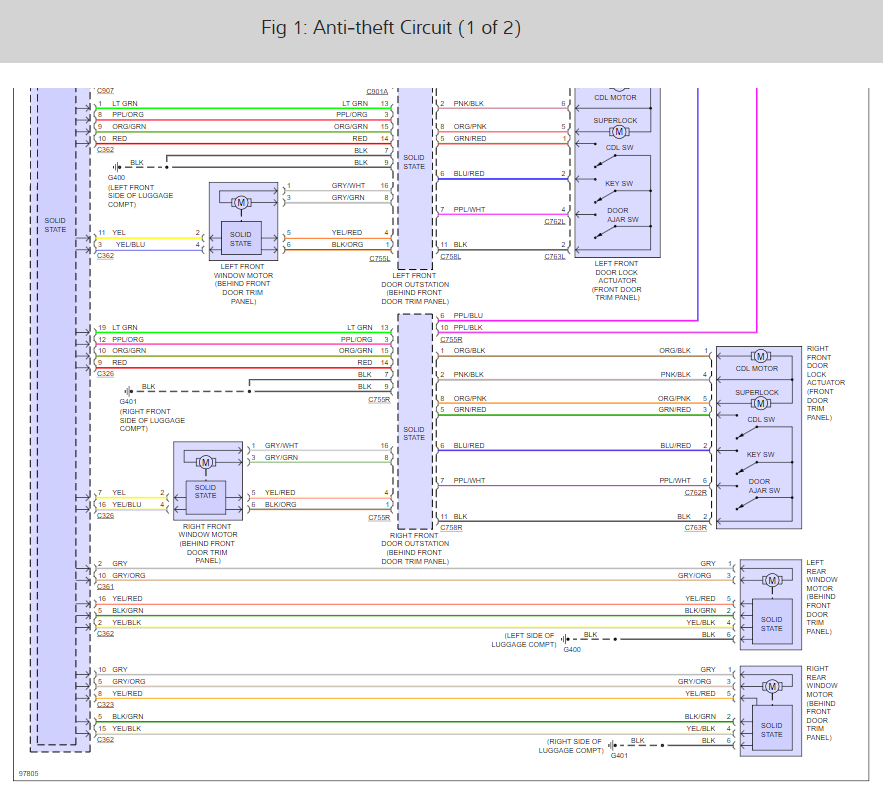Viewport: 883px width, 797px height.
Task: Click the motor symbol inside Right Front Window Motor
Action: pos(206,462)
